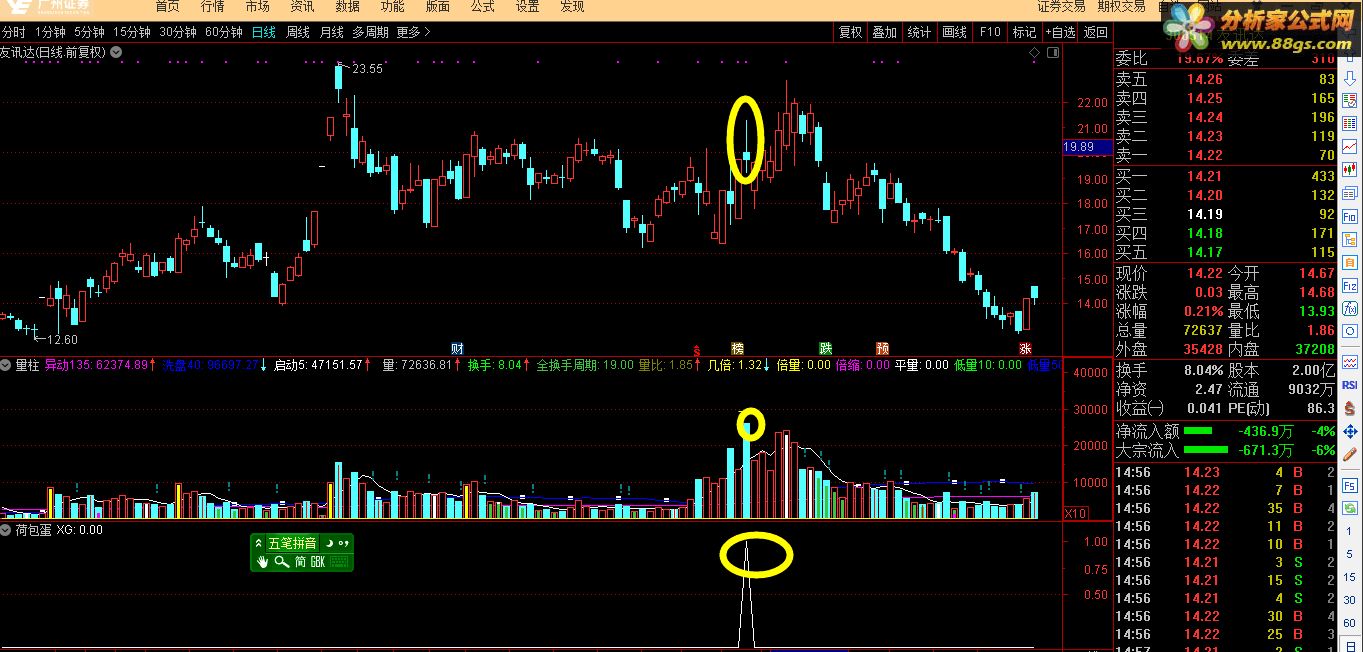Screen dimensions: 1363x652
Task: Click the 财 finance marker below chart
Action: point(457,349)
